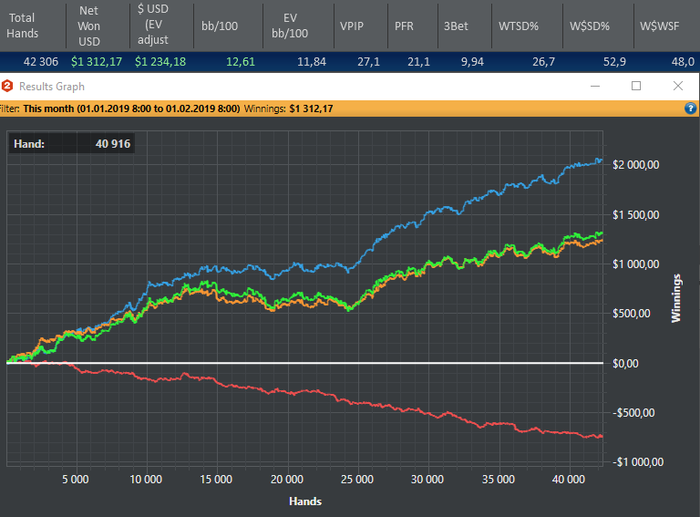Click the W$WSF column header
This screenshot has width=700, height=517.
pyautogui.click(x=659, y=26)
